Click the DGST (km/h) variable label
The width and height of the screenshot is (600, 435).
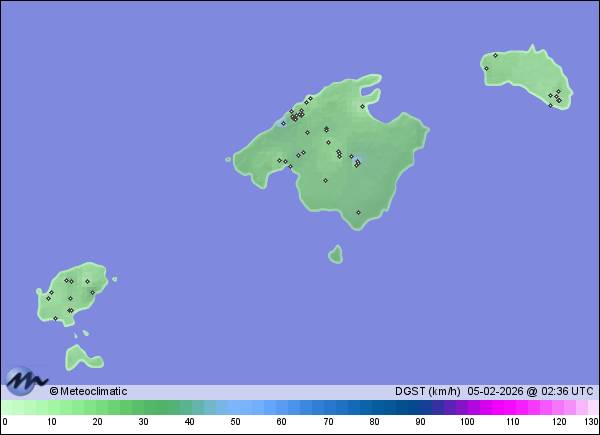[x=427, y=391]
